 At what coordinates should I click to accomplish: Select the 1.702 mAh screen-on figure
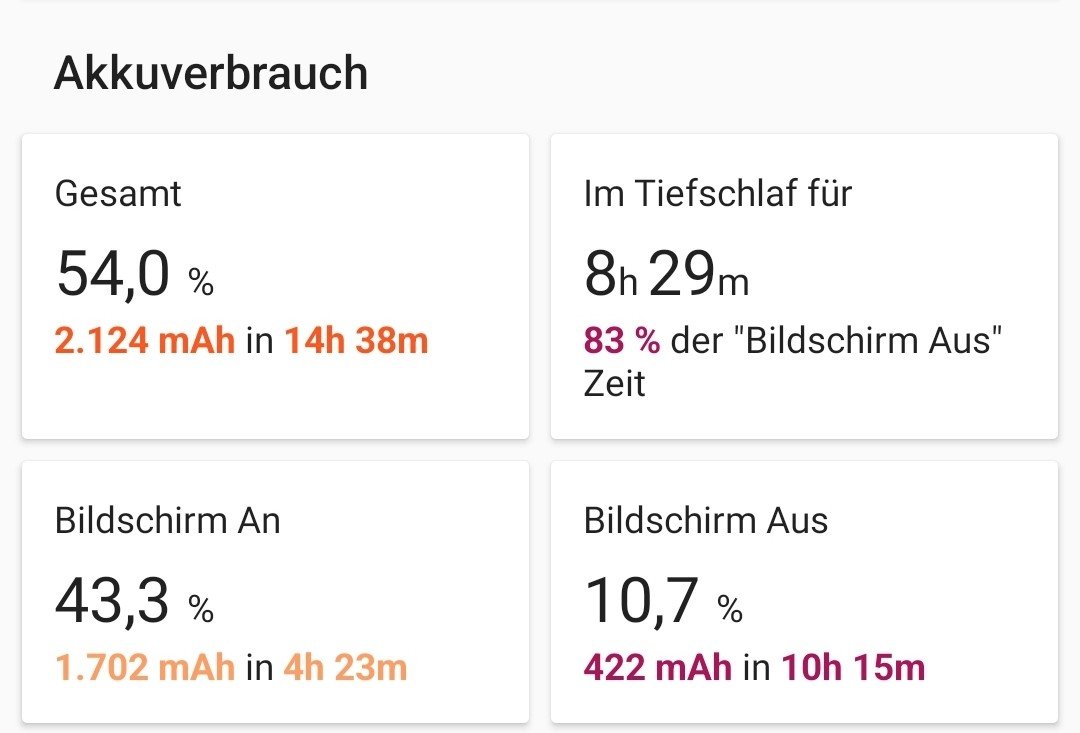(145, 667)
